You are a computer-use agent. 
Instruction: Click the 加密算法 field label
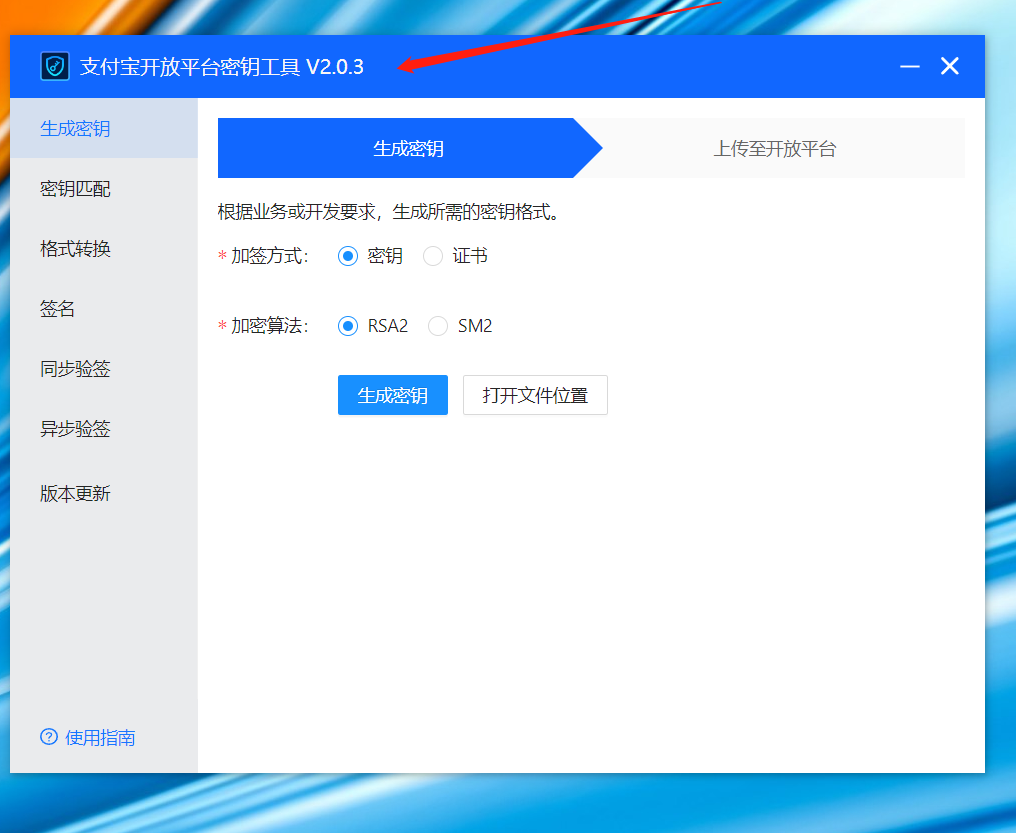pyautogui.click(x=270, y=326)
